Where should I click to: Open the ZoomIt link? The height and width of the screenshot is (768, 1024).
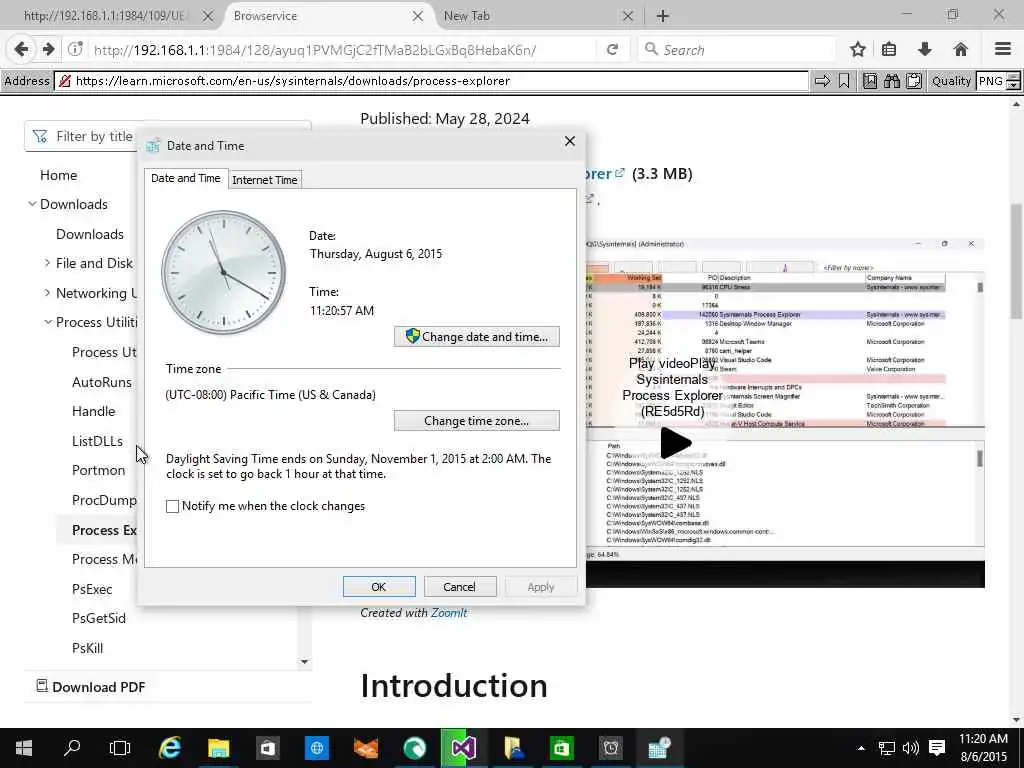[x=449, y=613]
